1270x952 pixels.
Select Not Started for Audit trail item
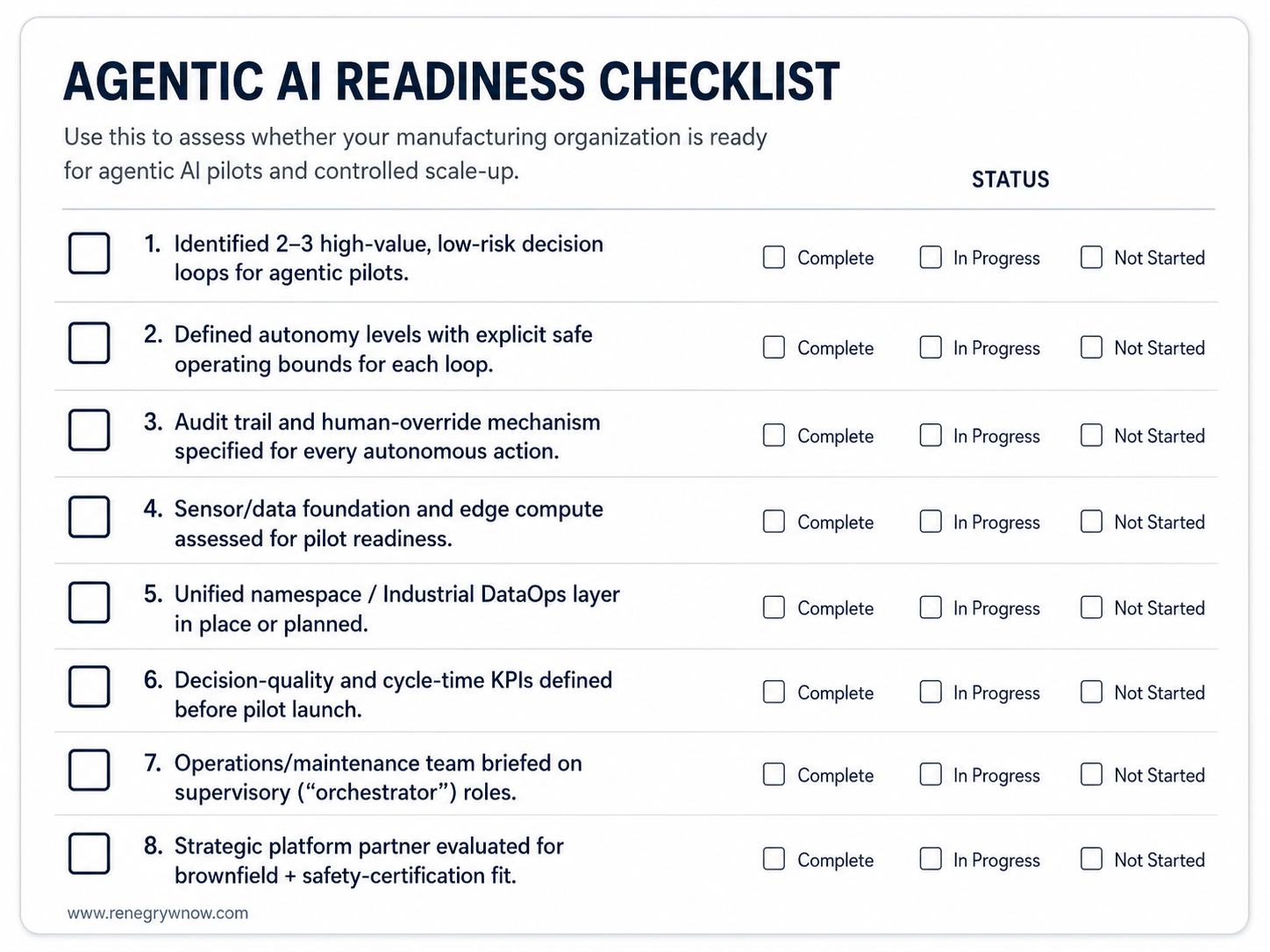click(1091, 435)
